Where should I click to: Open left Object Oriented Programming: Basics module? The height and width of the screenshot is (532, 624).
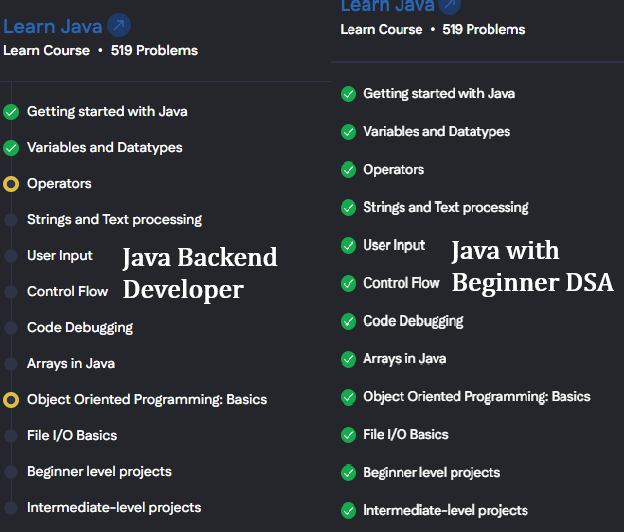[x=147, y=399]
